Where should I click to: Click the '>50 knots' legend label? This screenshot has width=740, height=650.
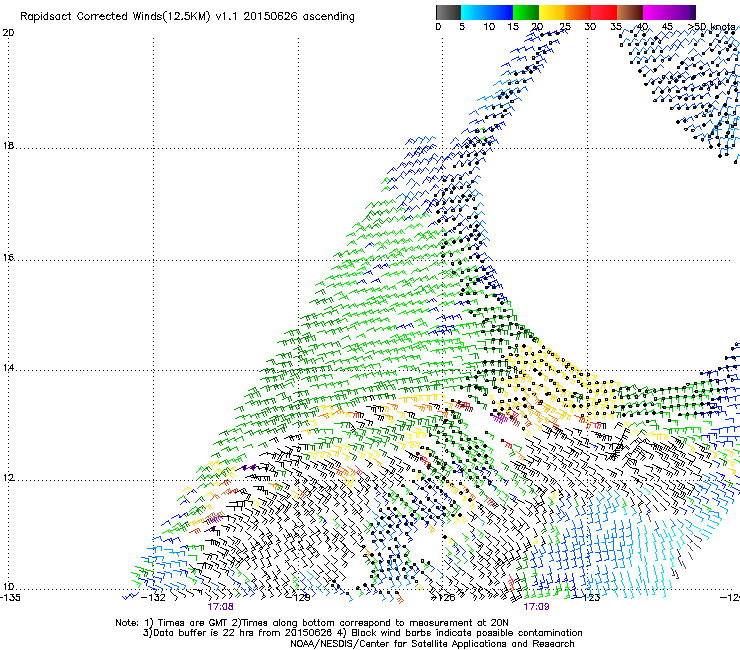712,27
